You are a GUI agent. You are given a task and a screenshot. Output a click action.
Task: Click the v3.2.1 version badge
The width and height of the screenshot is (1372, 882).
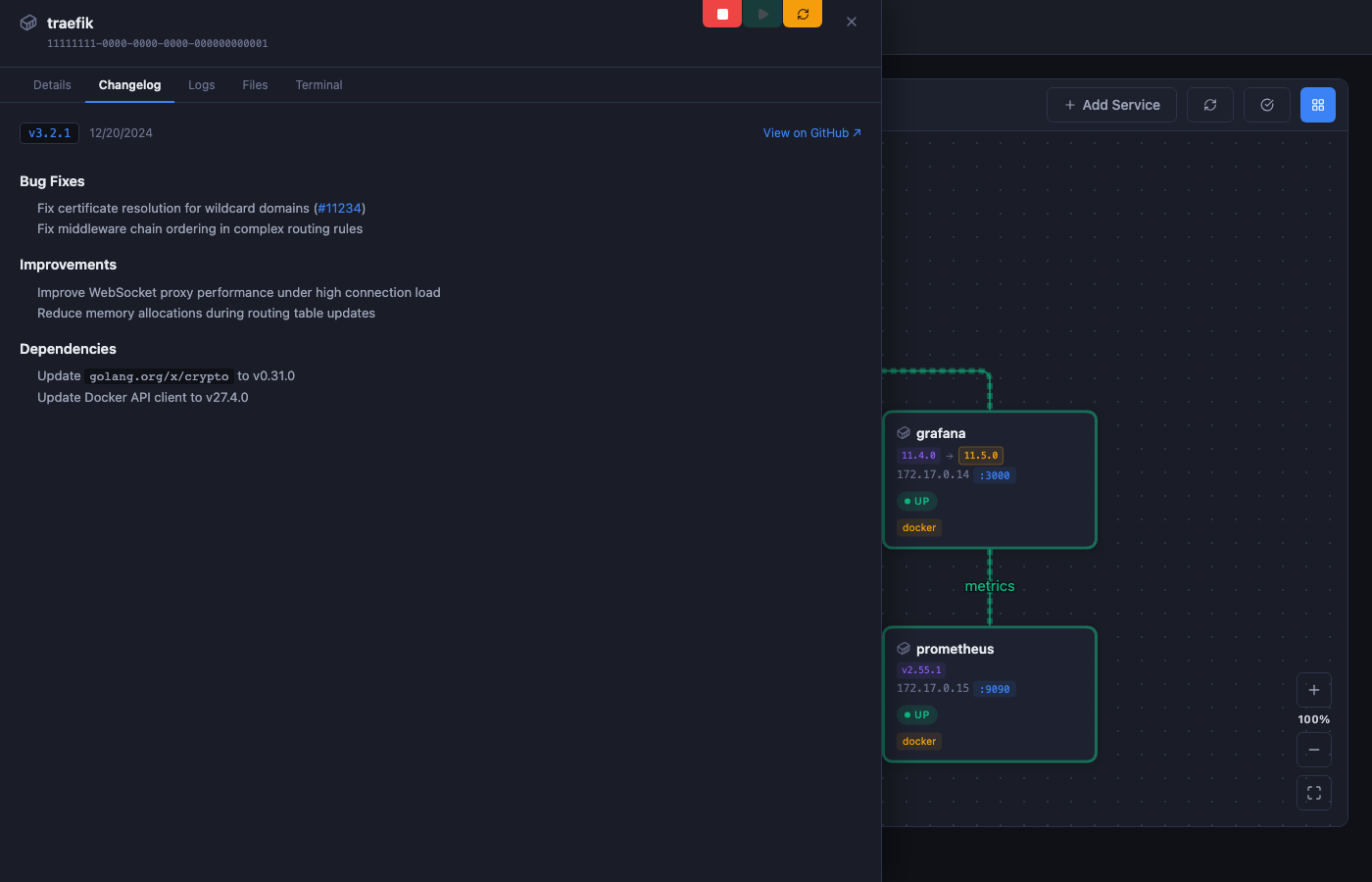pos(49,133)
